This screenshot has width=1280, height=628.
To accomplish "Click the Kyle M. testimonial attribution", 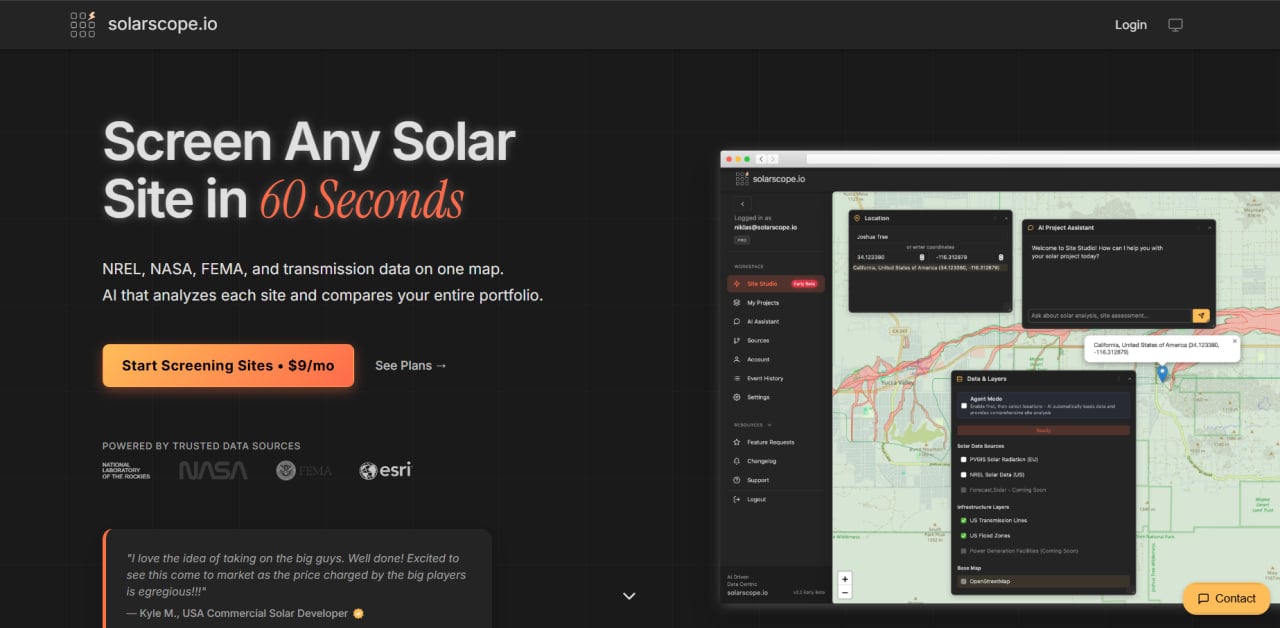I will click(245, 612).
